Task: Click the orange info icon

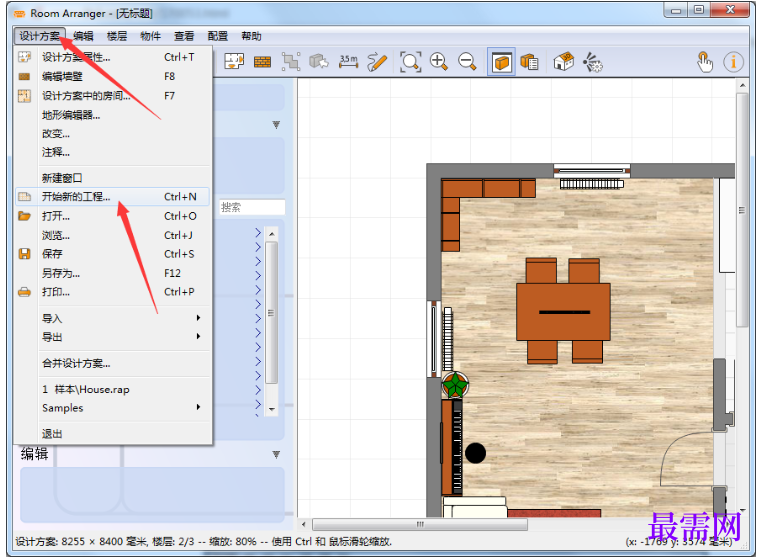Action: pos(733,62)
